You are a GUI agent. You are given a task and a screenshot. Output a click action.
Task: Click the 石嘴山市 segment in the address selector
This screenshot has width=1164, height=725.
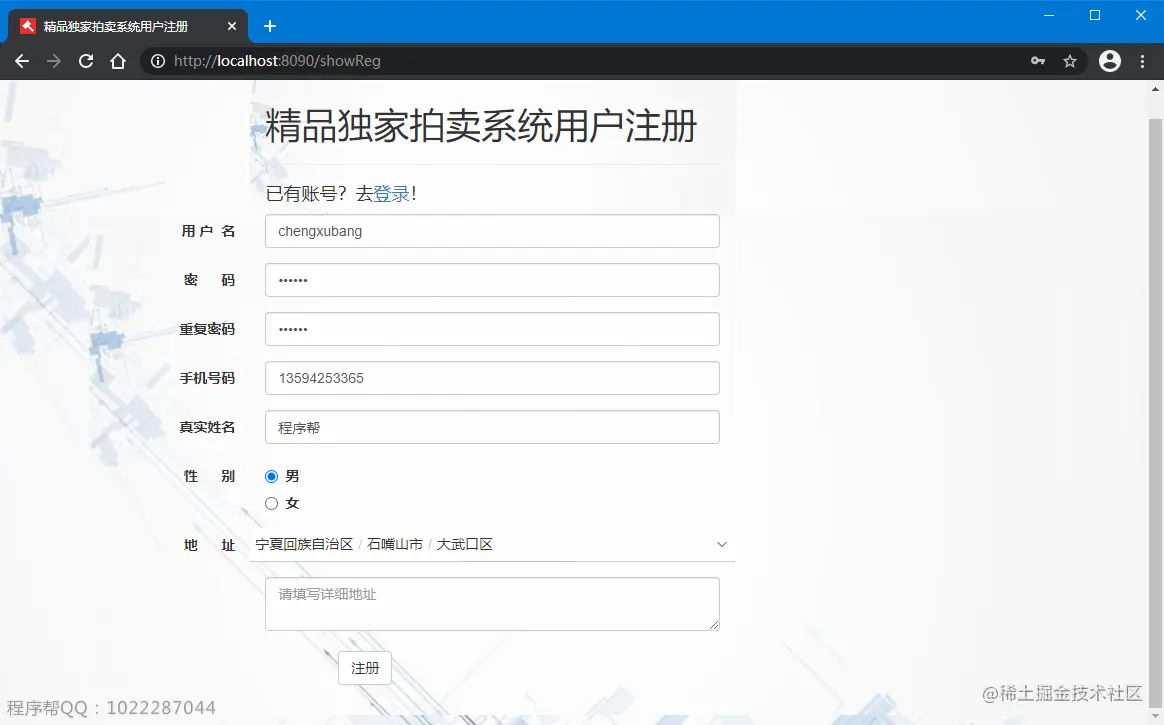(395, 545)
